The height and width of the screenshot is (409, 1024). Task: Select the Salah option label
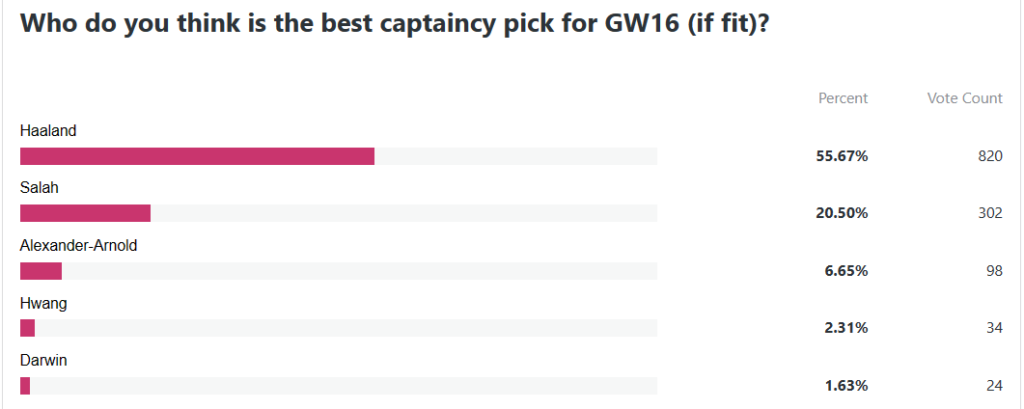click(39, 187)
